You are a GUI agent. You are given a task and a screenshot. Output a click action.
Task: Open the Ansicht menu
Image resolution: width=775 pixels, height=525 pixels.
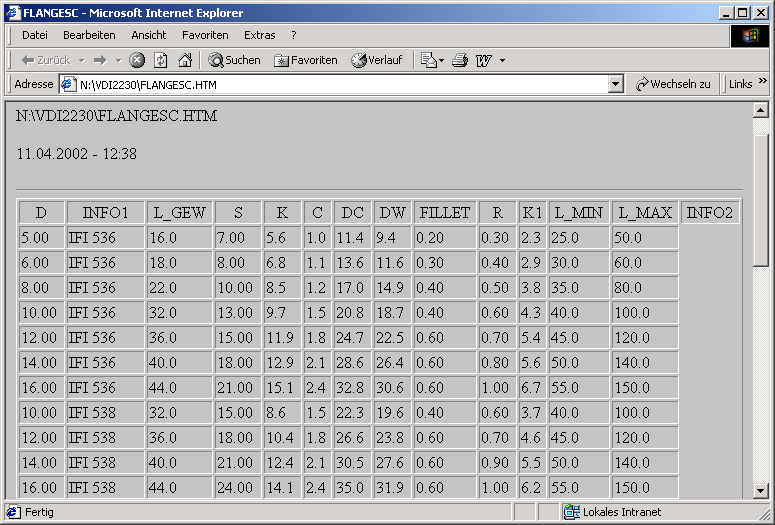[149, 35]
